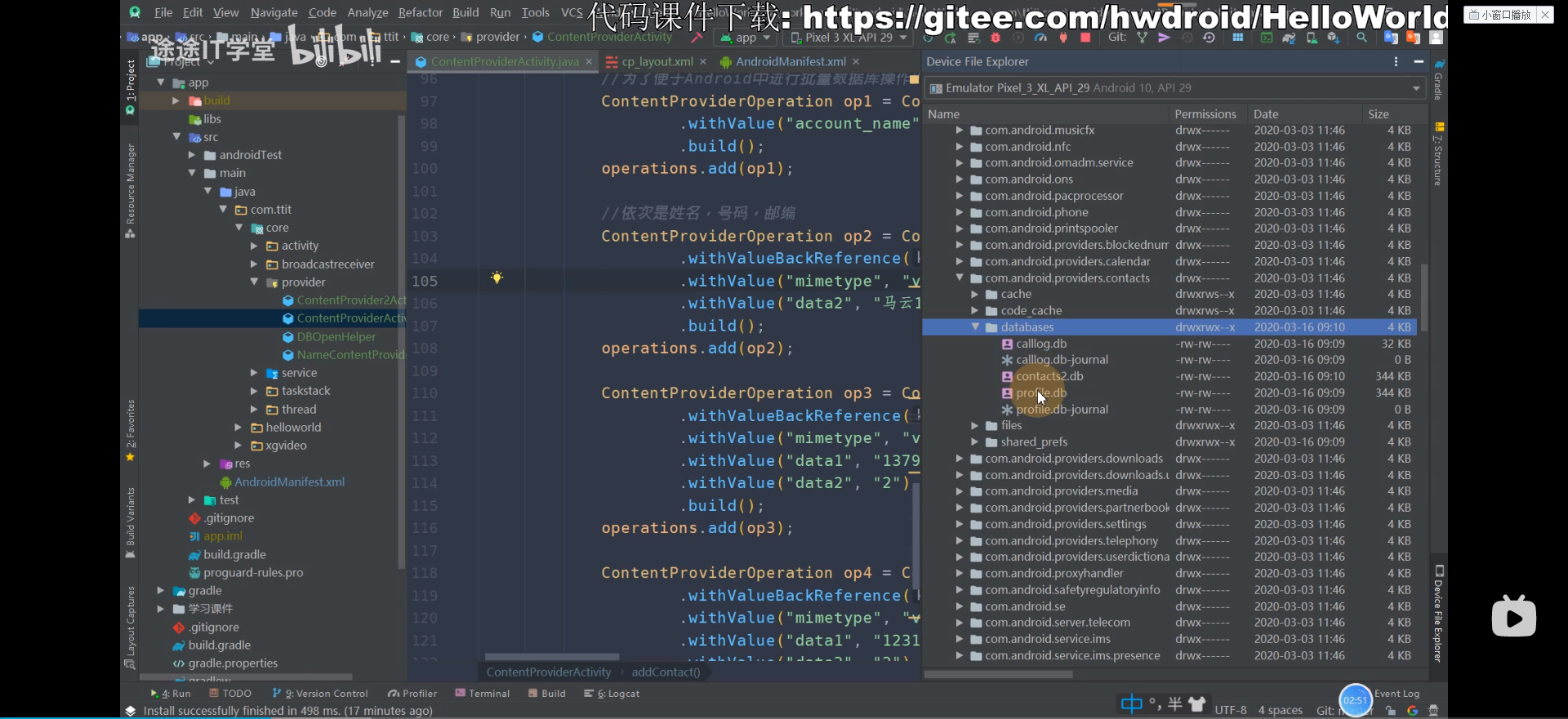
Task: Toggle the 2: Favorites tool window
Action: pos(130,431)
